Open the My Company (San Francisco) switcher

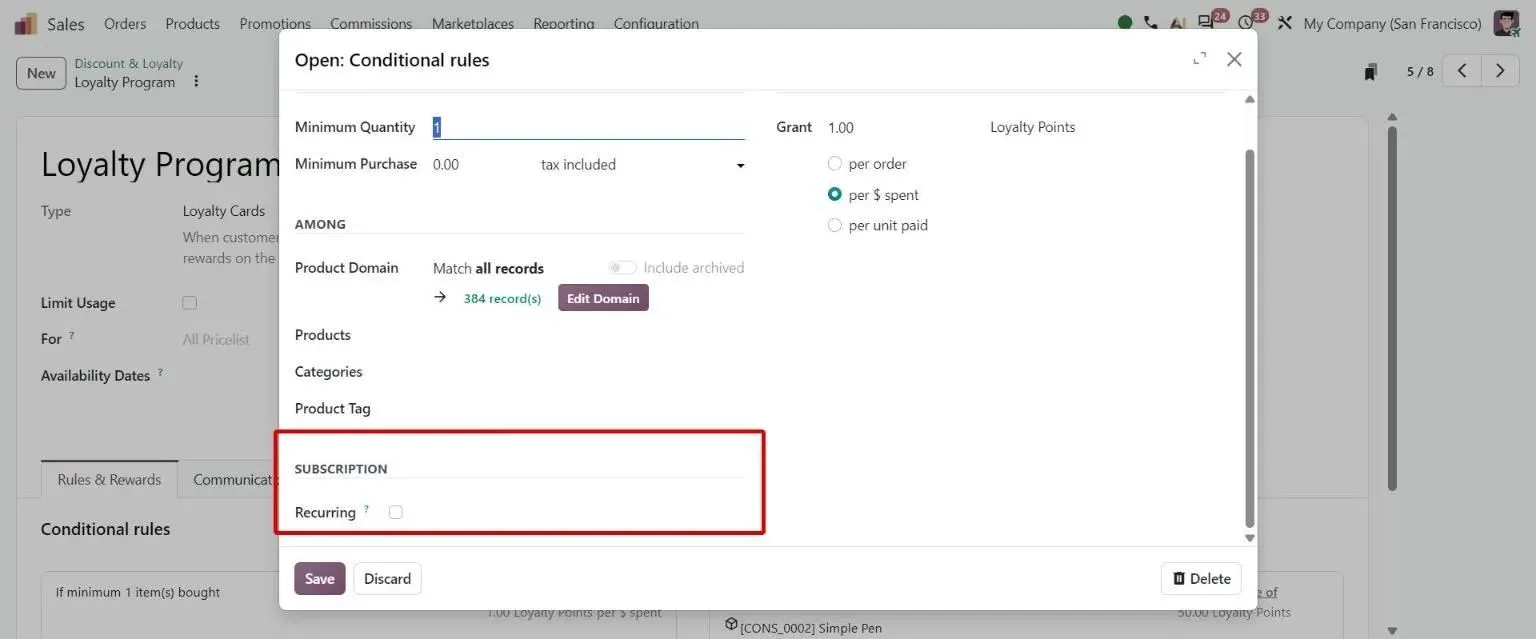pos(1392,23)
